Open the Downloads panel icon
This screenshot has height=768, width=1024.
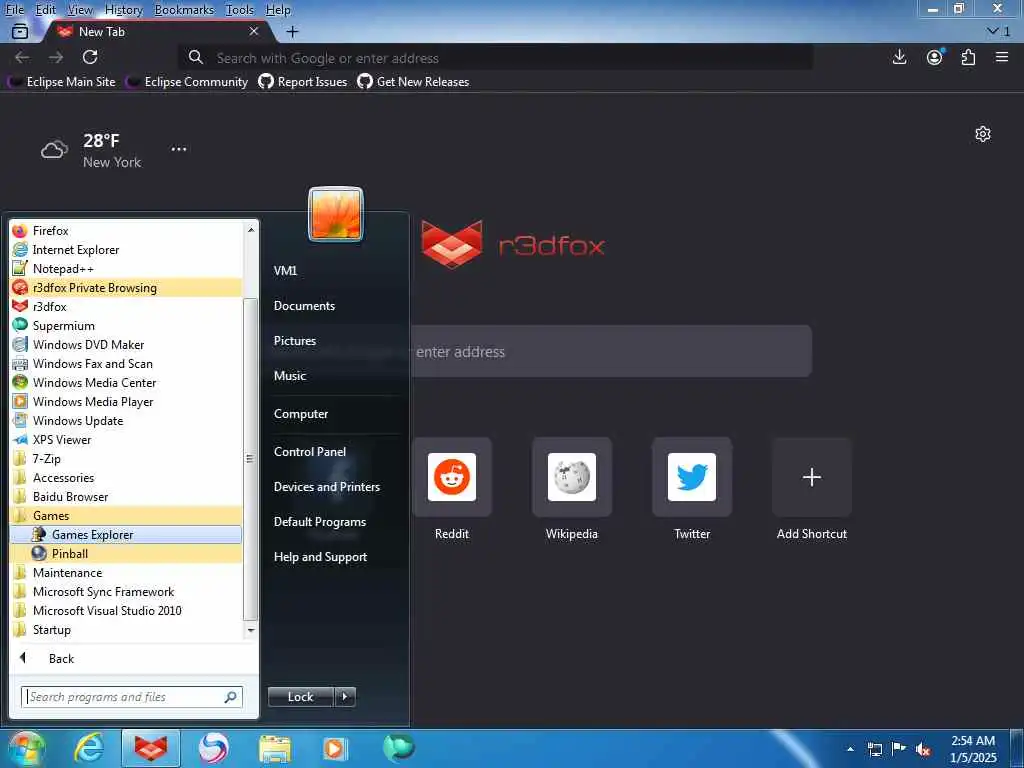[x=899, y=57]
